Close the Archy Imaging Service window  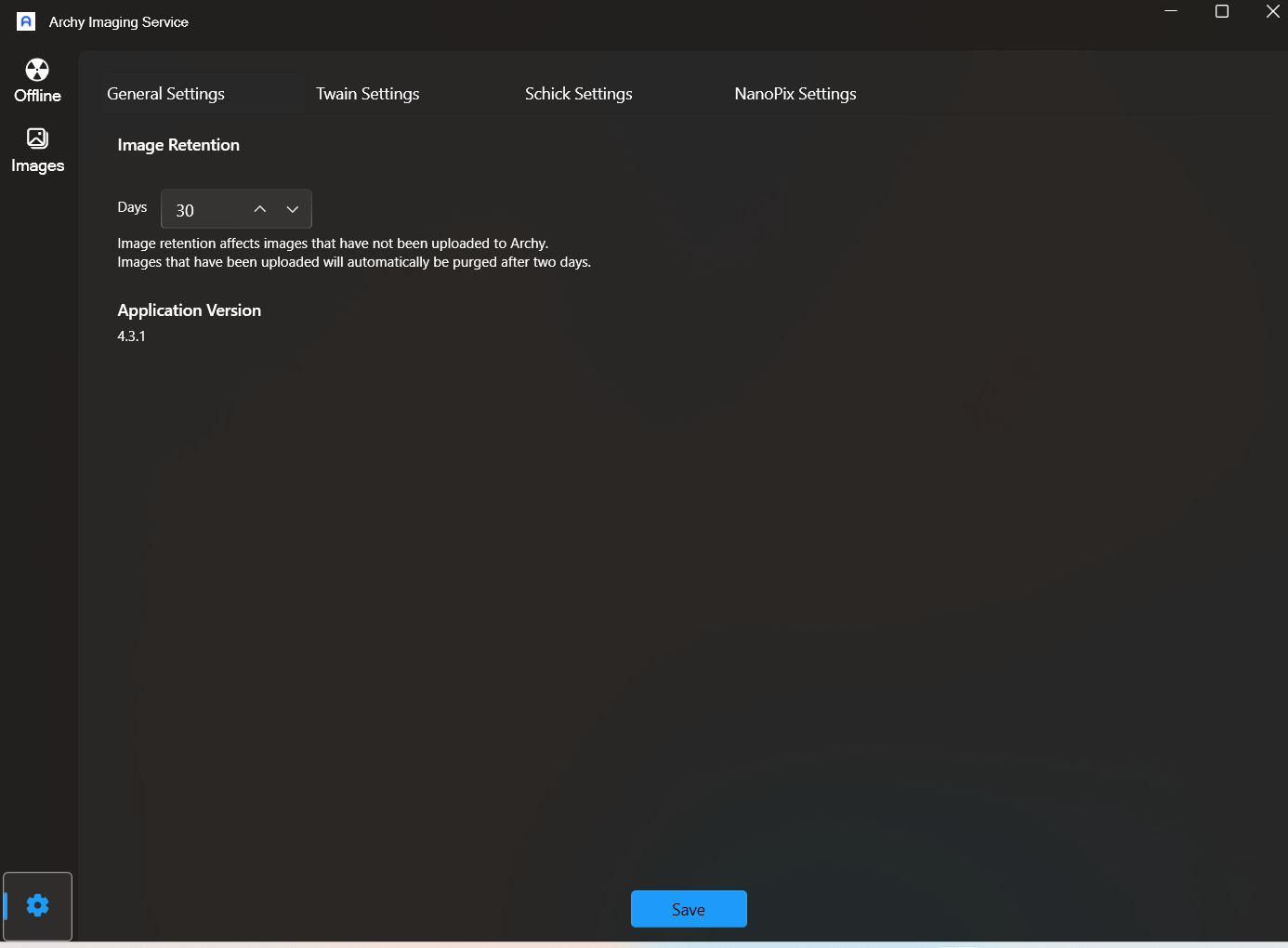tap(1272, 11)
